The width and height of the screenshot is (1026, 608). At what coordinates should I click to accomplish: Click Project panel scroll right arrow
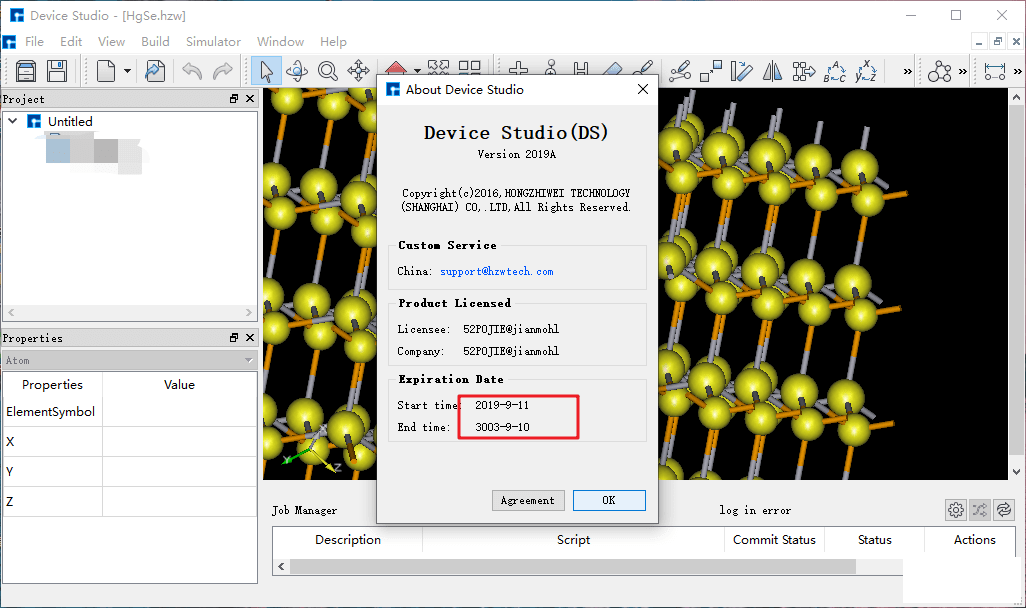click(x=249, y=313)
